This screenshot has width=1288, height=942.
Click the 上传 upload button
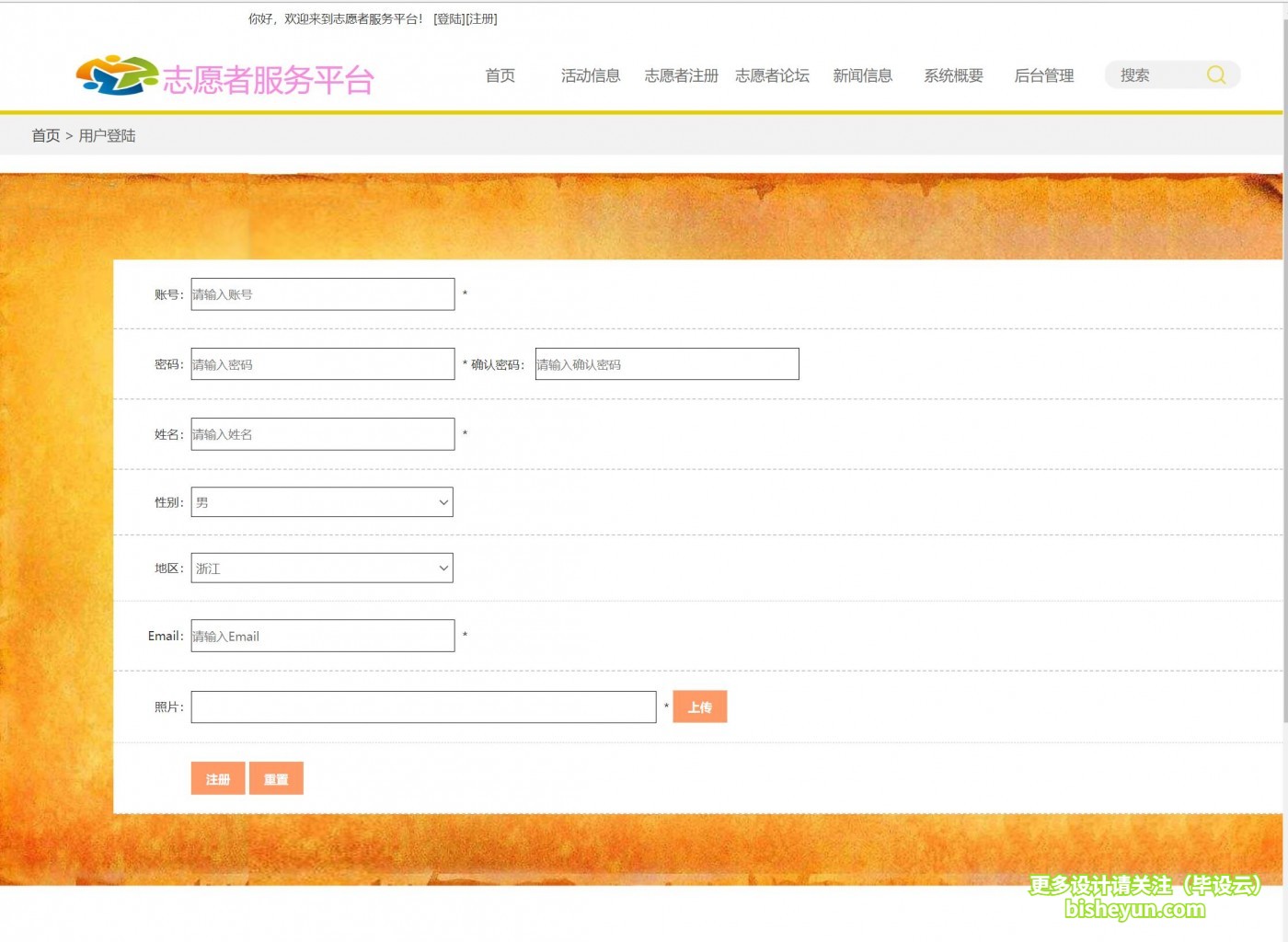[700, 707]
